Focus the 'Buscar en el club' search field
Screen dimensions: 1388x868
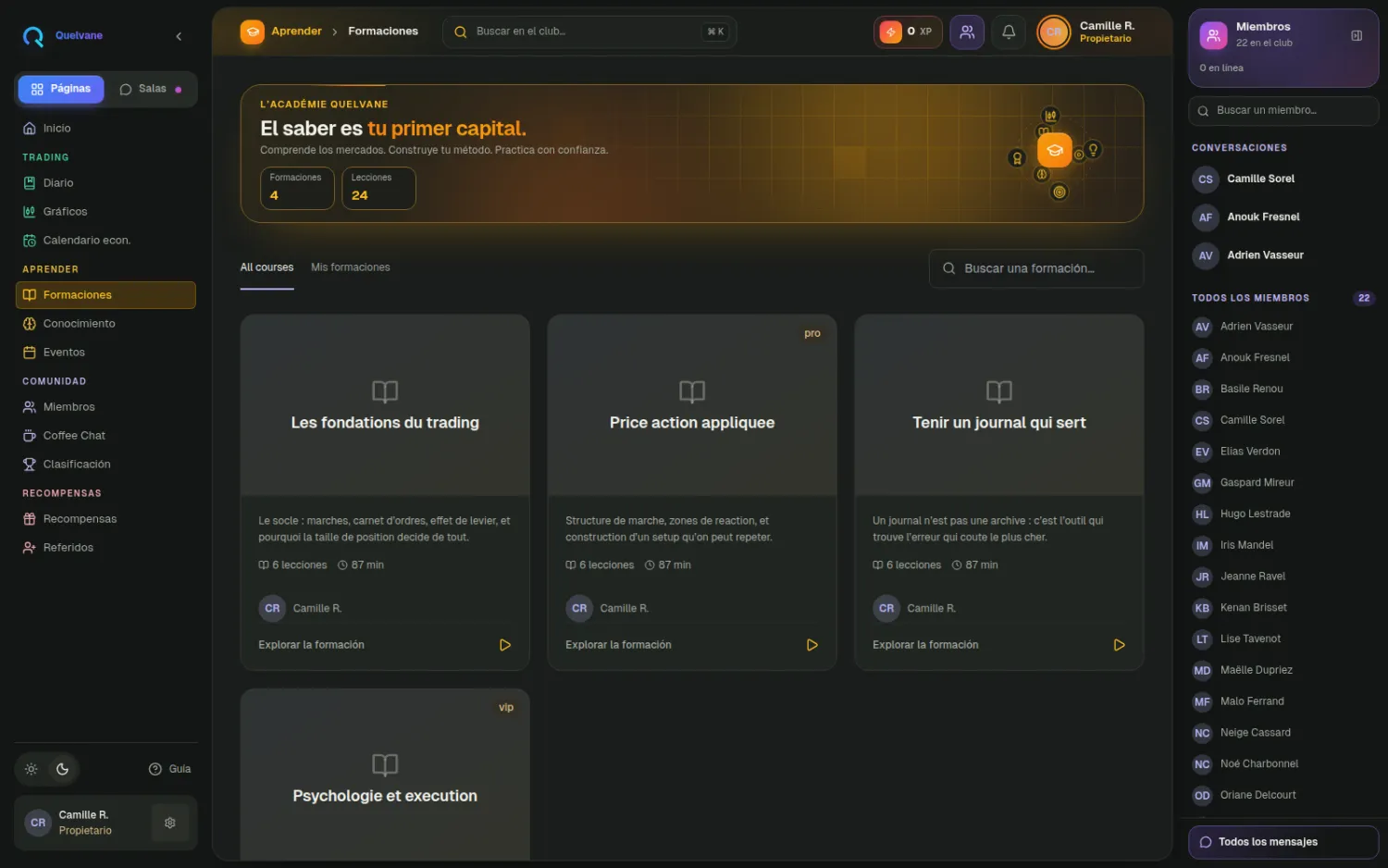pyautogui.click(x=589, y=31)
